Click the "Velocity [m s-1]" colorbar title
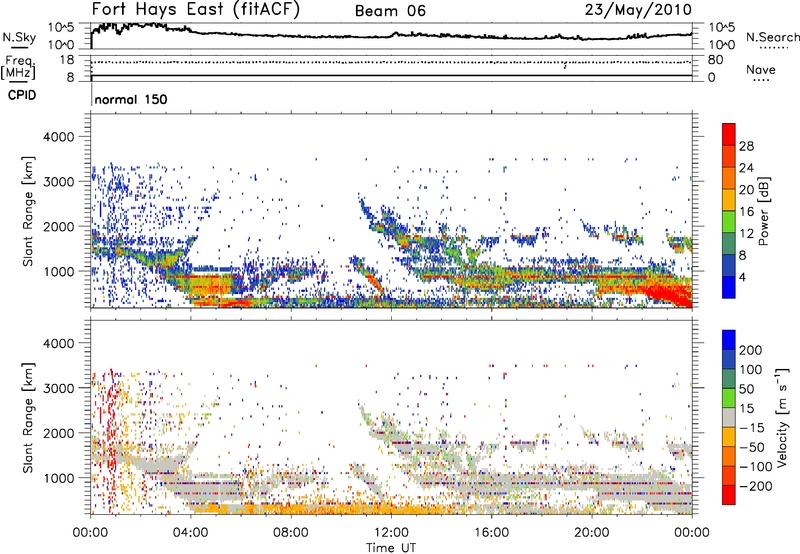800x554 pixels. (x=782, y=417)
